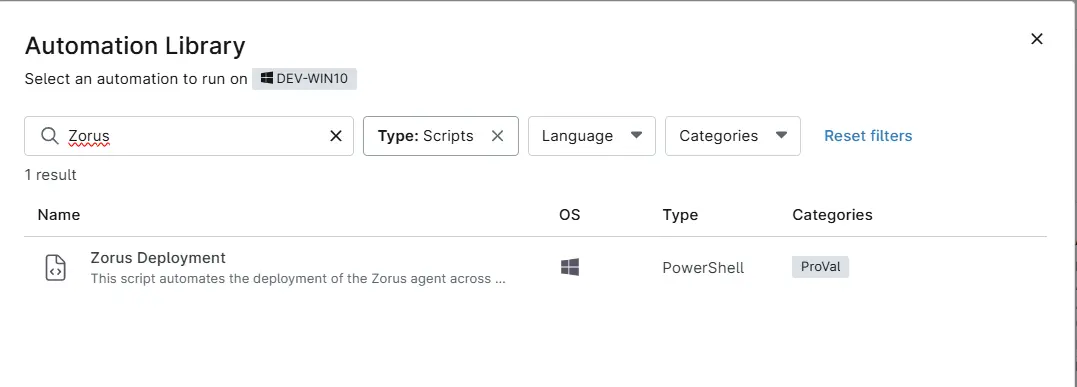Screen dimensions: 1077x387
Task: Open the Language filter dropdown
Action: [x=591, y=136]
